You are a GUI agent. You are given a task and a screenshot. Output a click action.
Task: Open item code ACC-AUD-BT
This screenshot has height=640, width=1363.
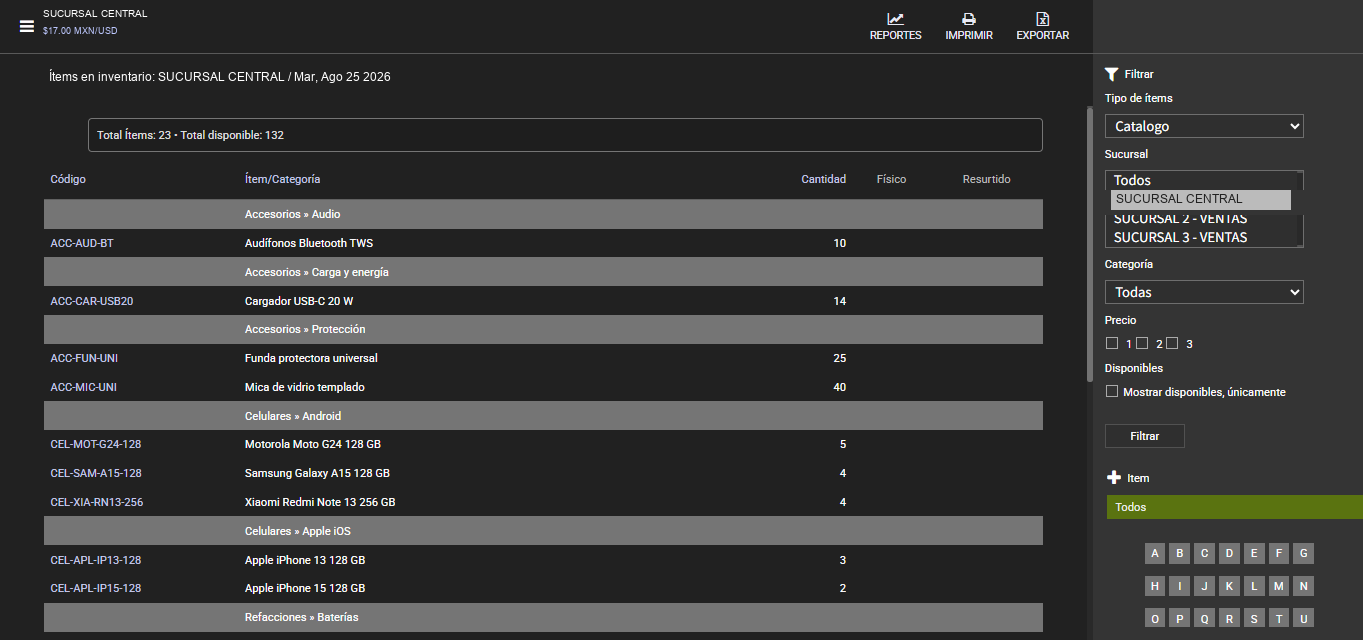(82, 243)
